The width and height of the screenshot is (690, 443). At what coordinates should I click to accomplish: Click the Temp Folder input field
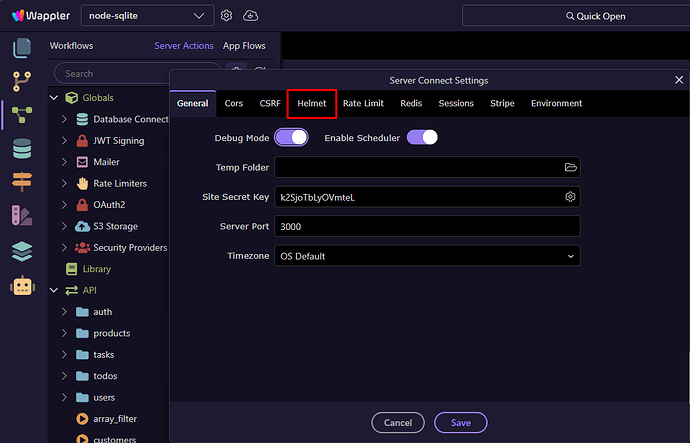click(x=427, y=167)
